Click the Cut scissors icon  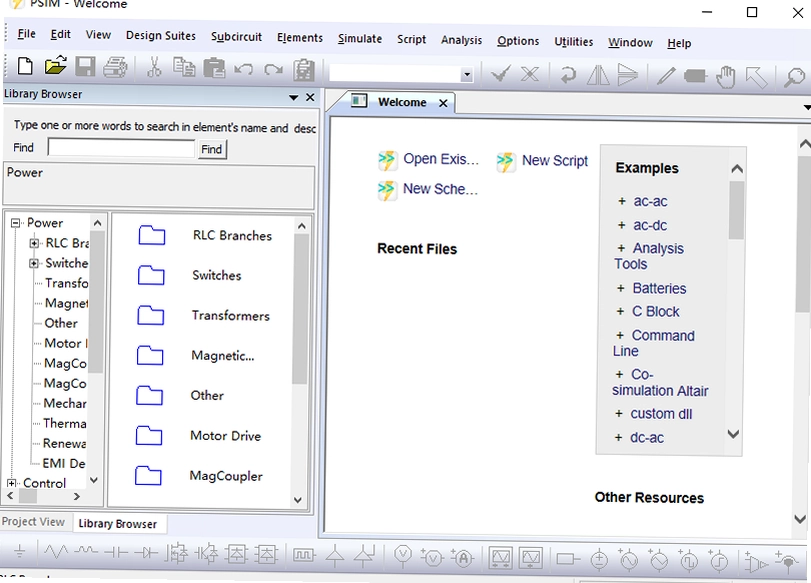click(154, 67)
